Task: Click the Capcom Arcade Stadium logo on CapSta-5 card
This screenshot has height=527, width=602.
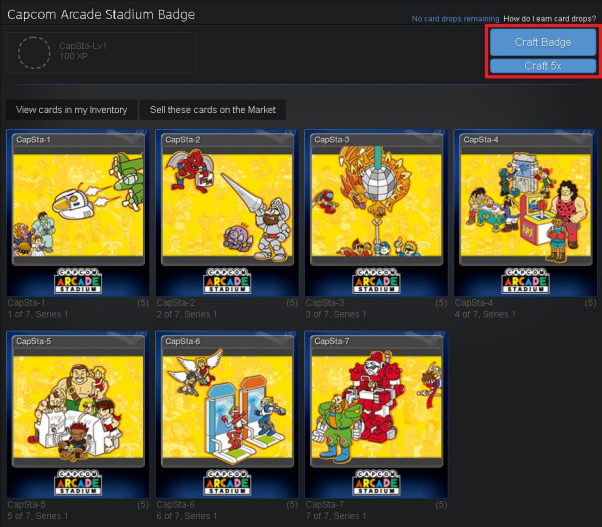Action: pos(78,482)
